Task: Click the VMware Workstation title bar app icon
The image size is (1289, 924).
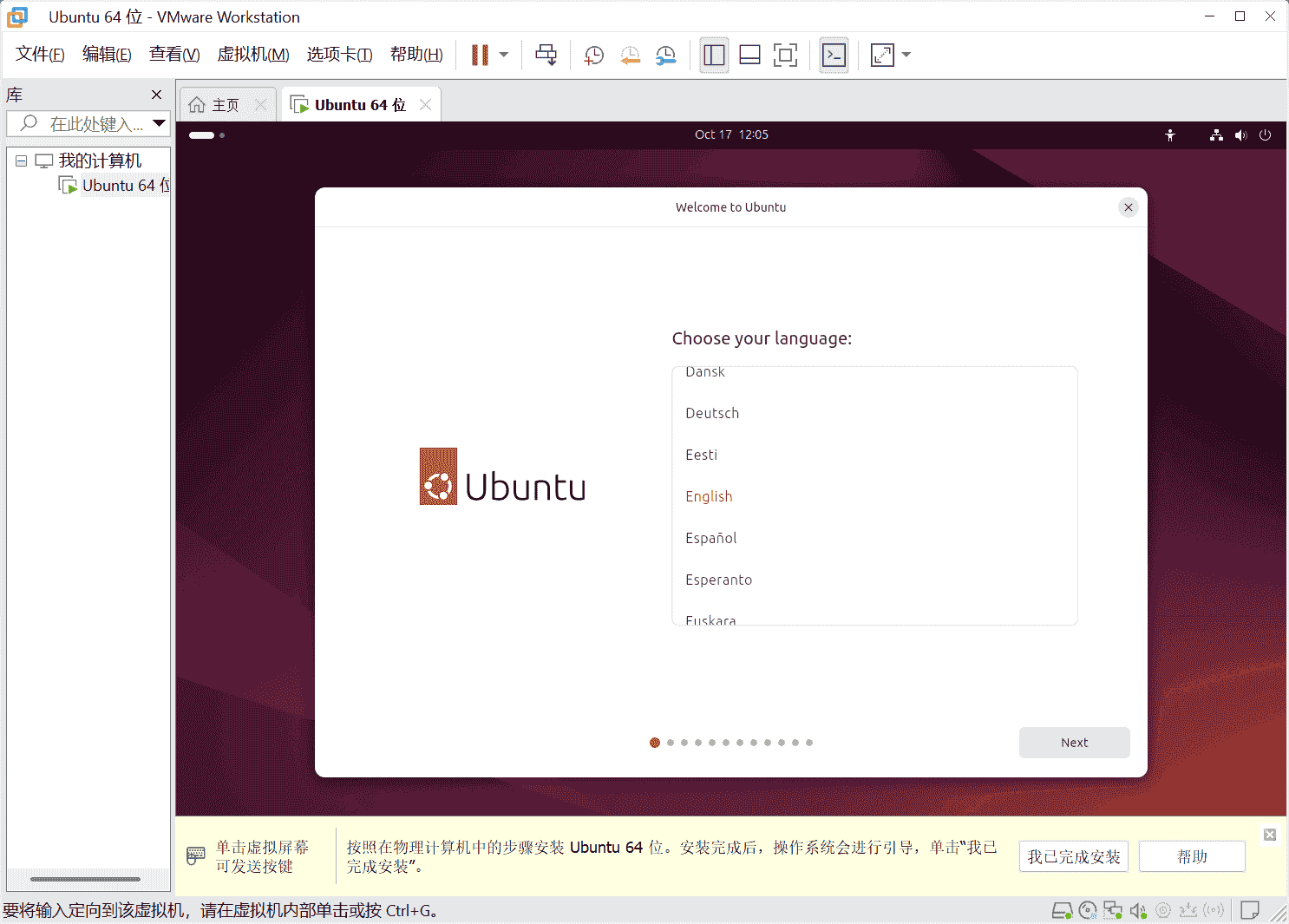Action: tap(18, 16)
